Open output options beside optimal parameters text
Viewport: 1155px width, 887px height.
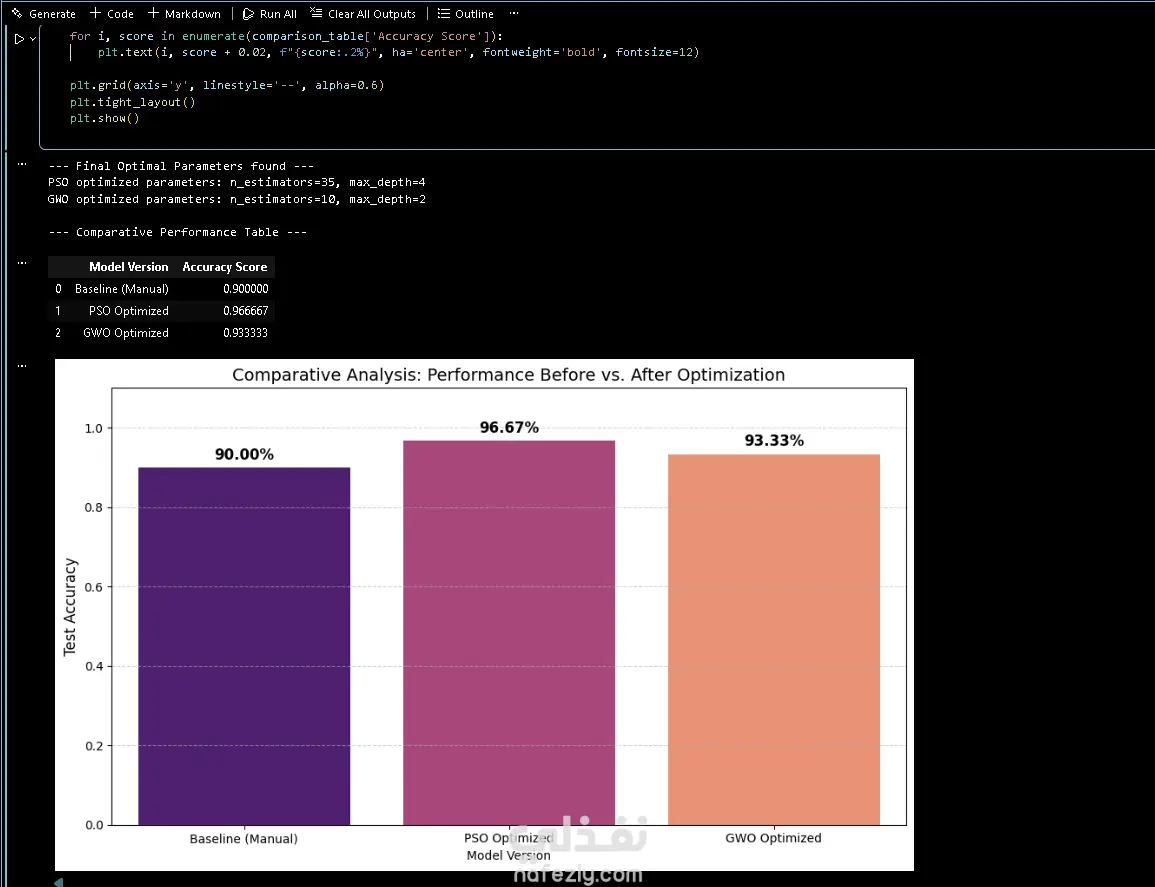(22, 164)
